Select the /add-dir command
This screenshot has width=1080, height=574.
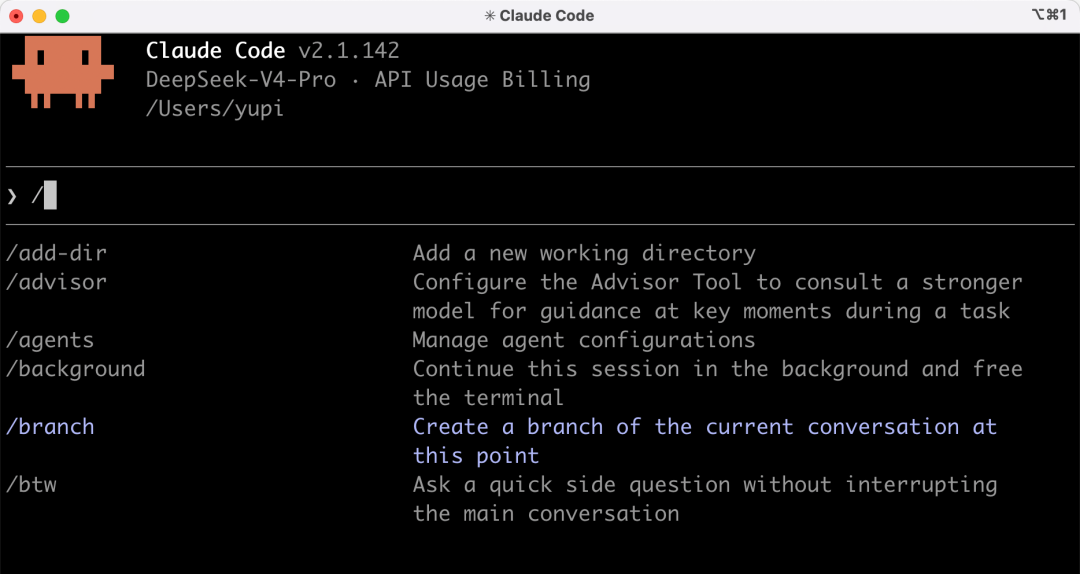[x=56, y=254]
